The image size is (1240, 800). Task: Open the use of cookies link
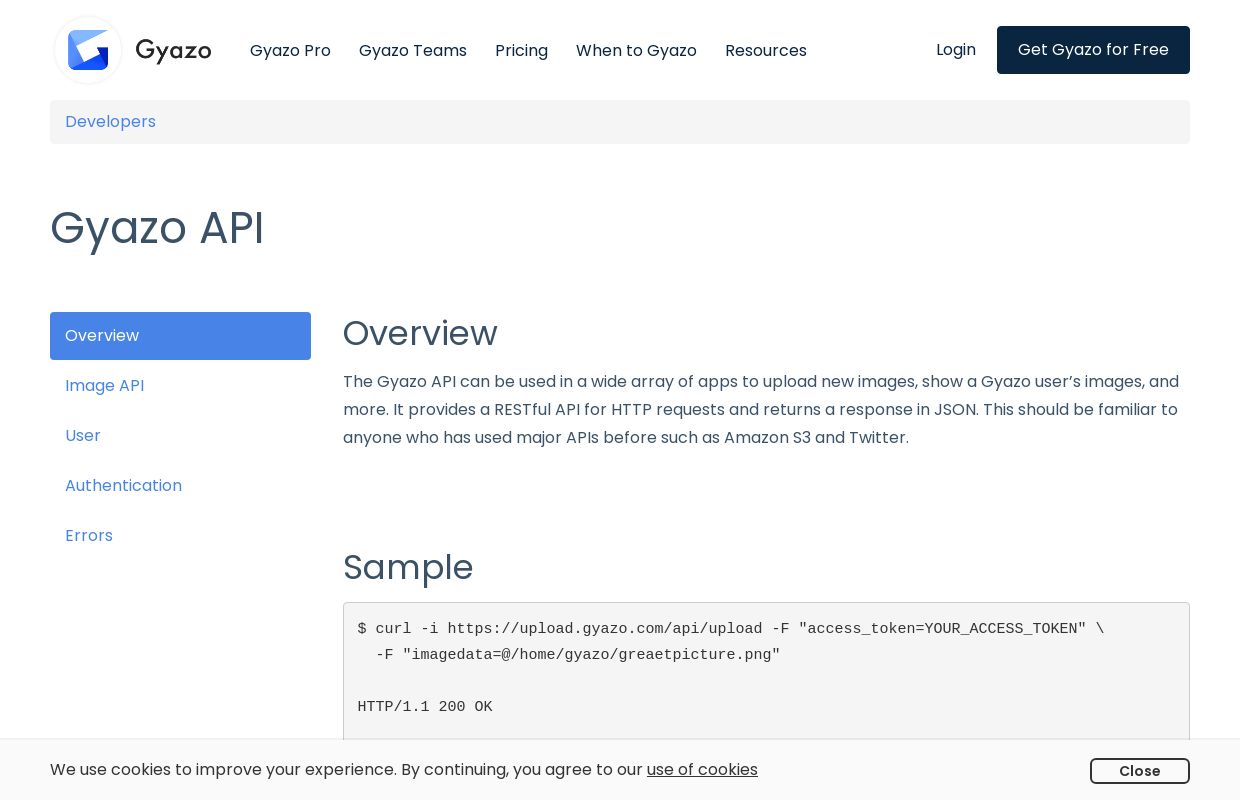pos(702,770)
